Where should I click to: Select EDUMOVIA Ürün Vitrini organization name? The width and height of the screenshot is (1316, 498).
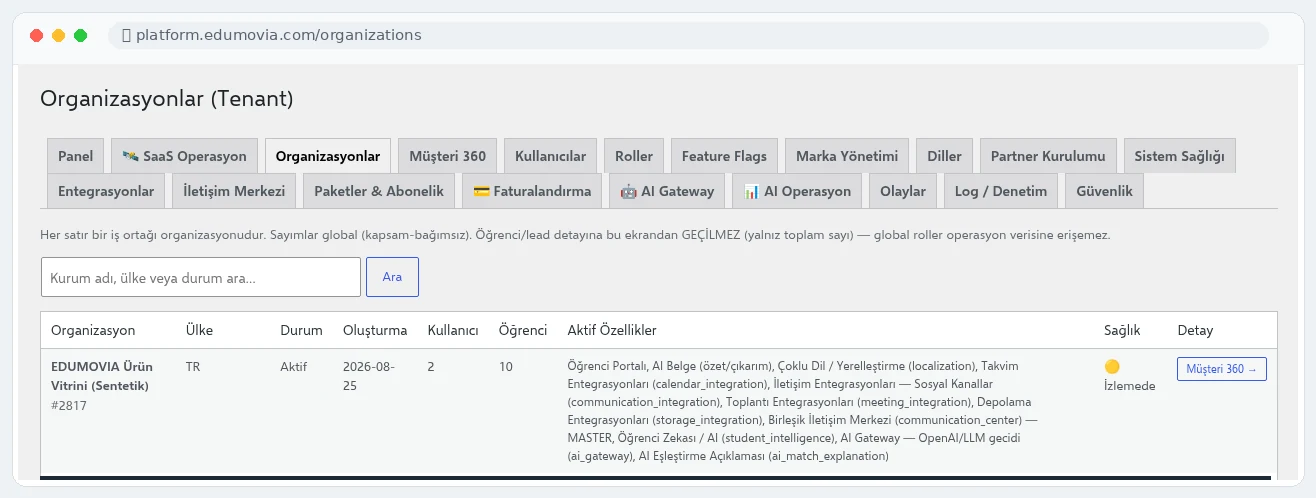(x=100, y=376)
